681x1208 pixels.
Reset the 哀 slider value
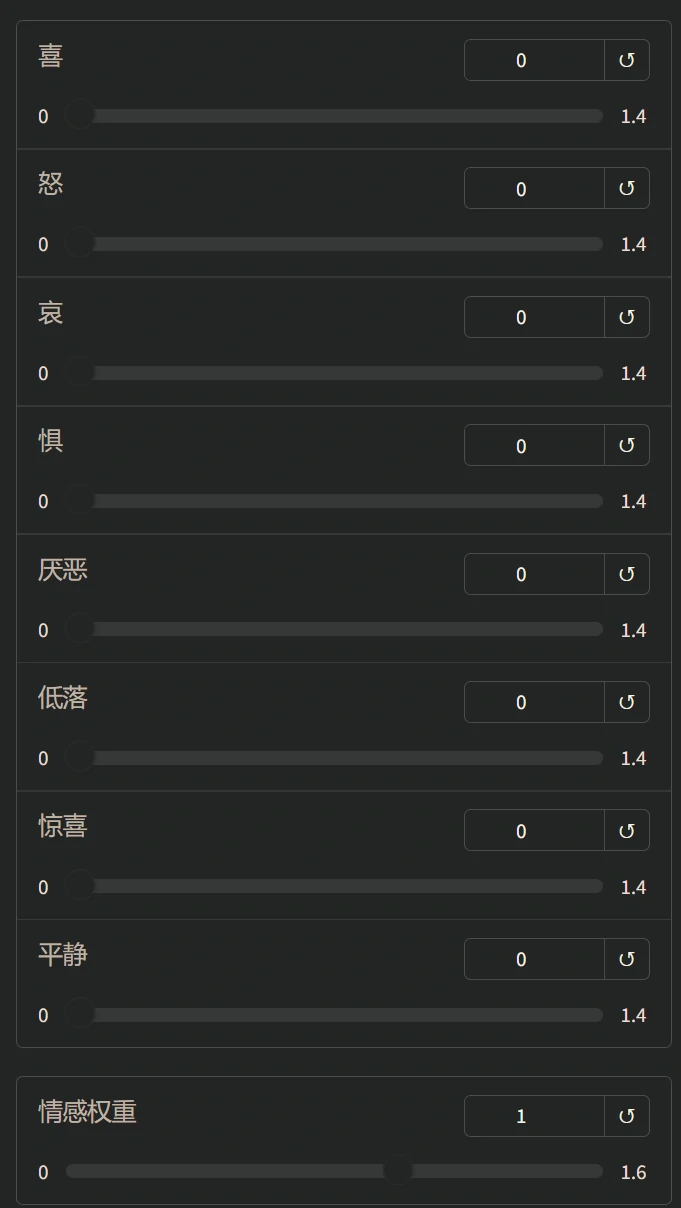pyautogui.click(x=627, y=317)
